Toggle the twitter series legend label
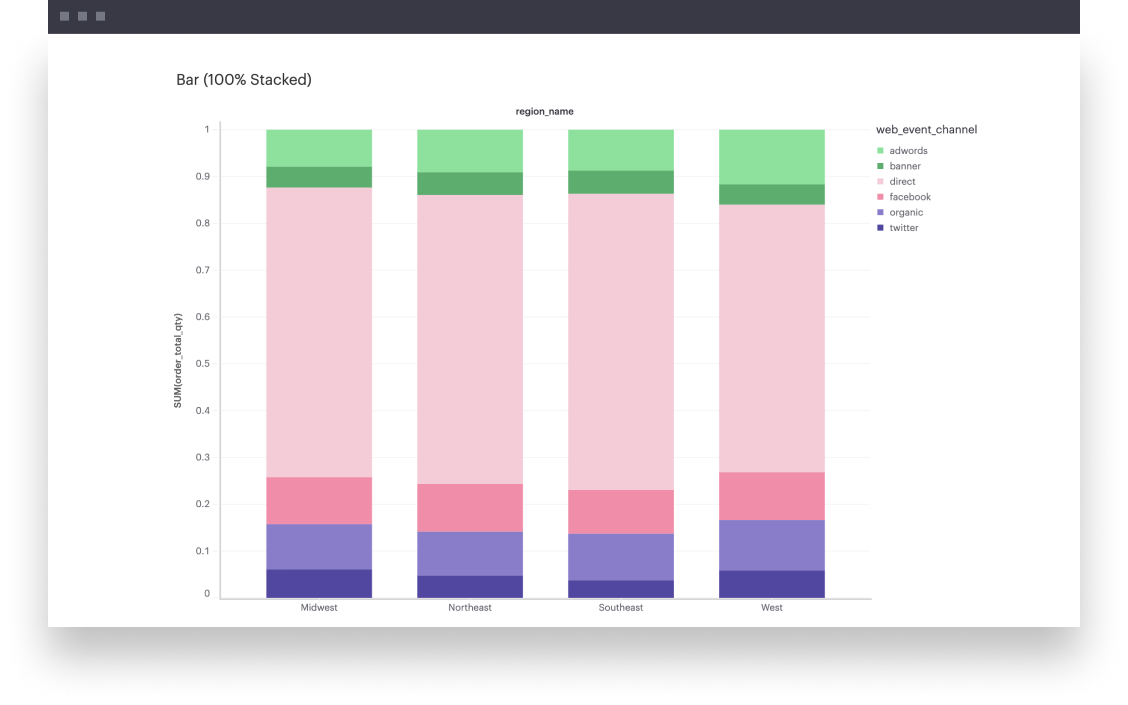This screenshot has width=1128, height=705. tap(903, 228)
